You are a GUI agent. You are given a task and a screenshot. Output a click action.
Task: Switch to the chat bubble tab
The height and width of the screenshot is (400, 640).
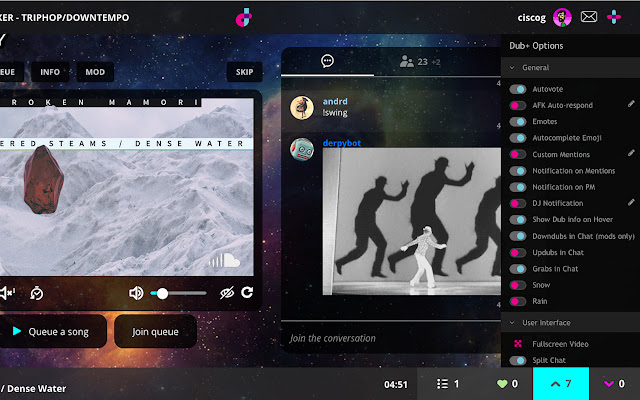point(327,61)
